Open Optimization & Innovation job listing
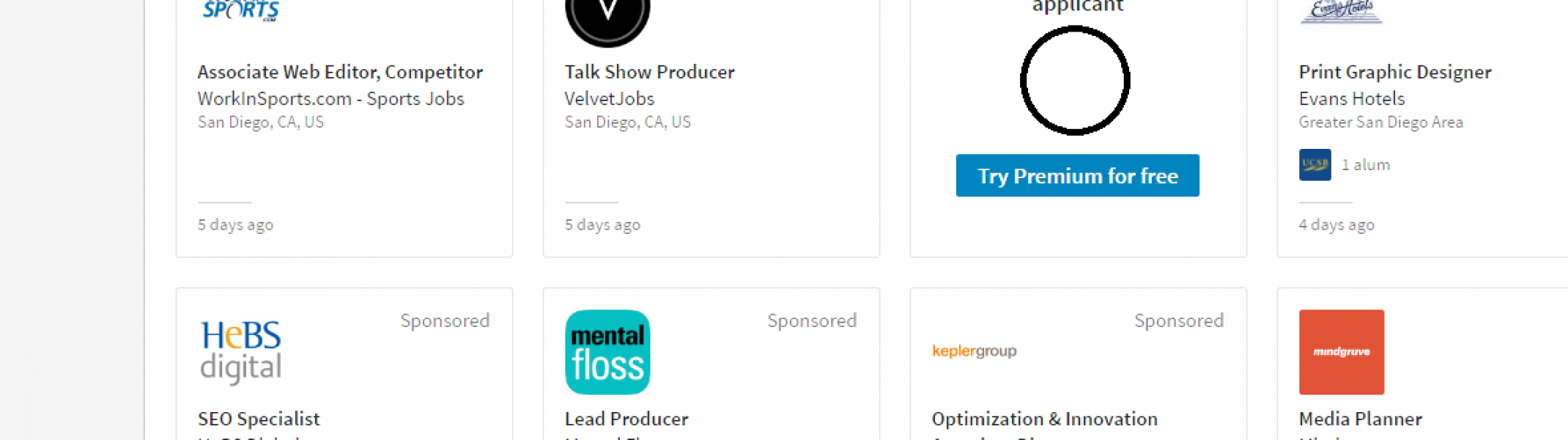The width and height of the screenshot is (1568, 440). pos(1045,419)
